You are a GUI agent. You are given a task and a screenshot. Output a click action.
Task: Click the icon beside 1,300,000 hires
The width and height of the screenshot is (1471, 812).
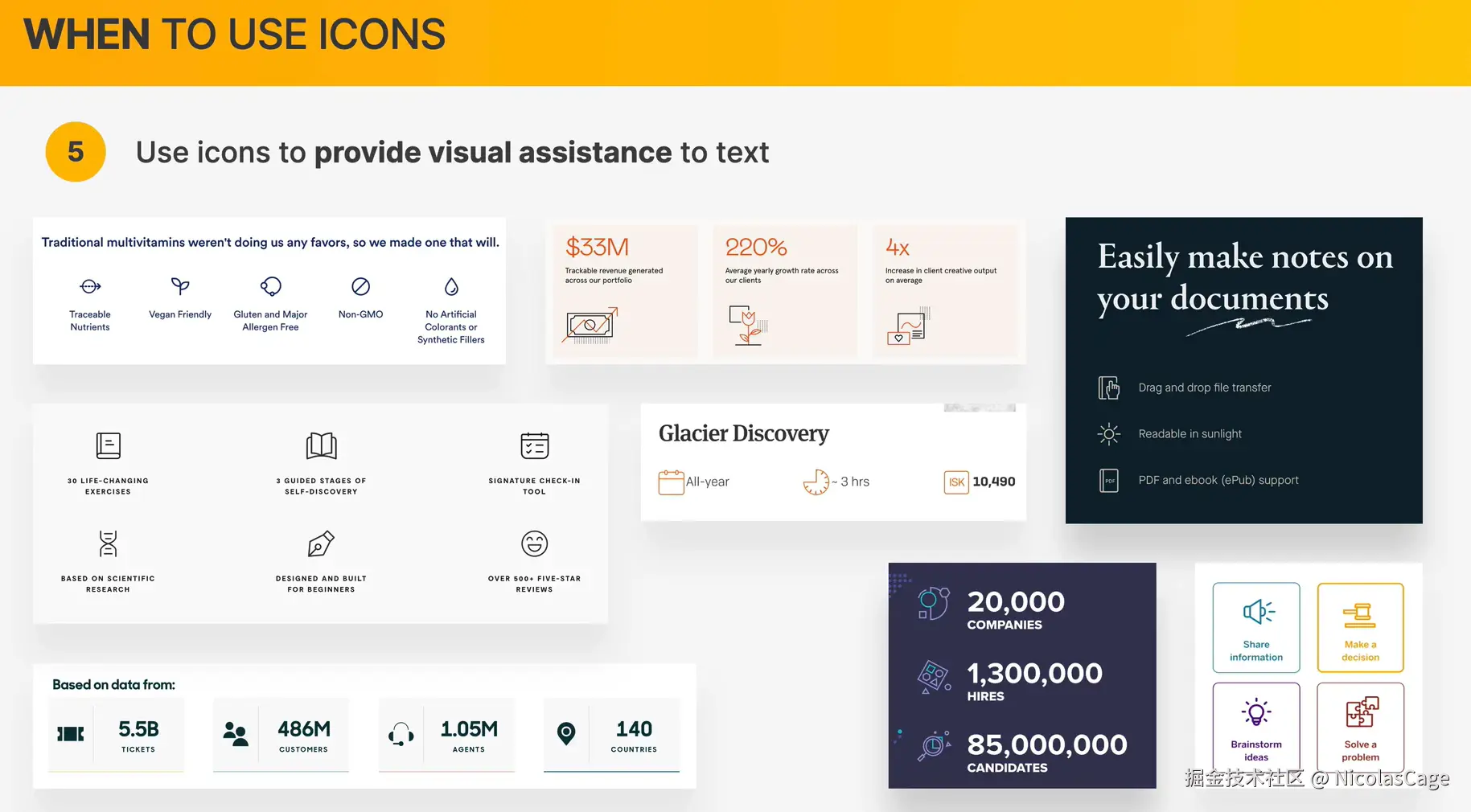point(934,676)
